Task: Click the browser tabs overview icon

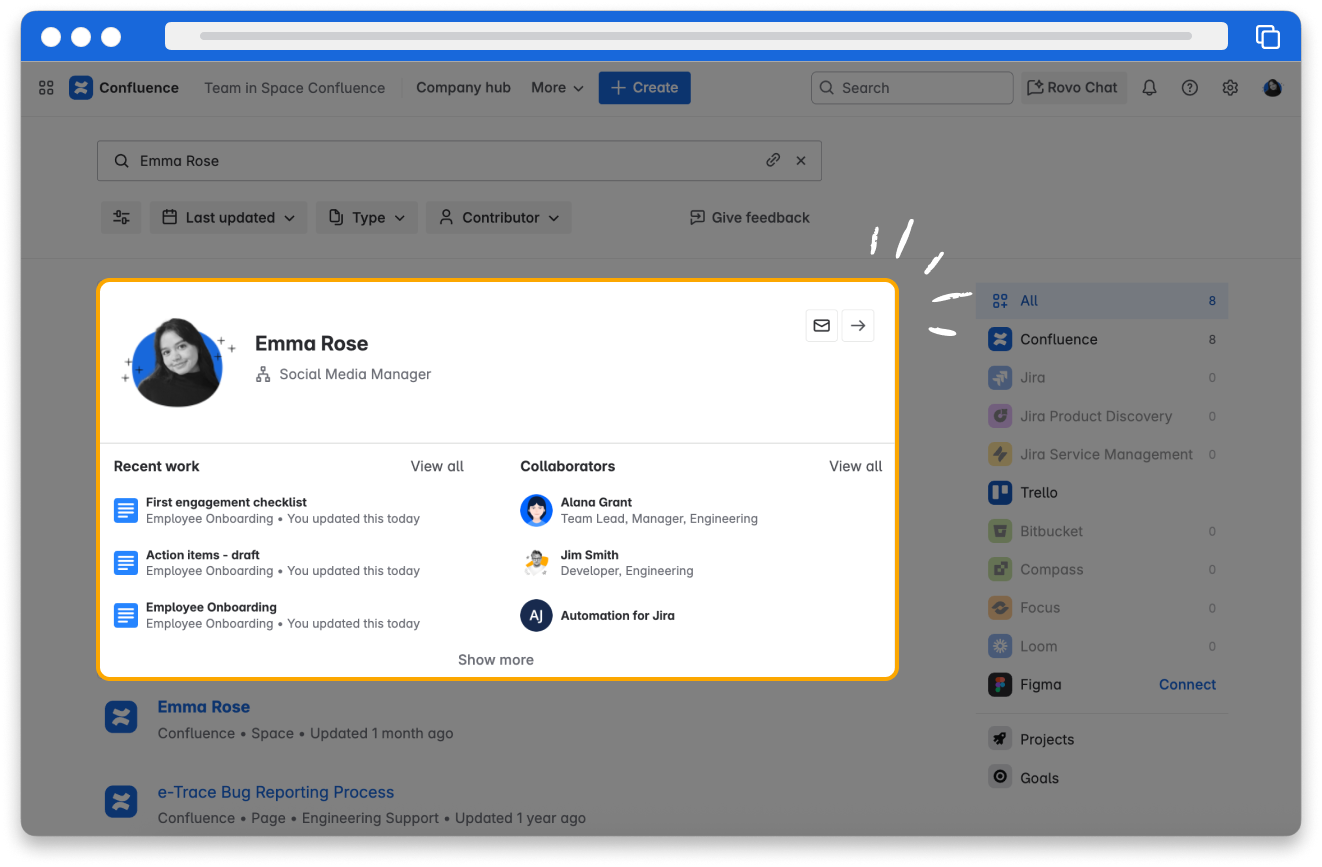Action: click(x=1267, y=37)
